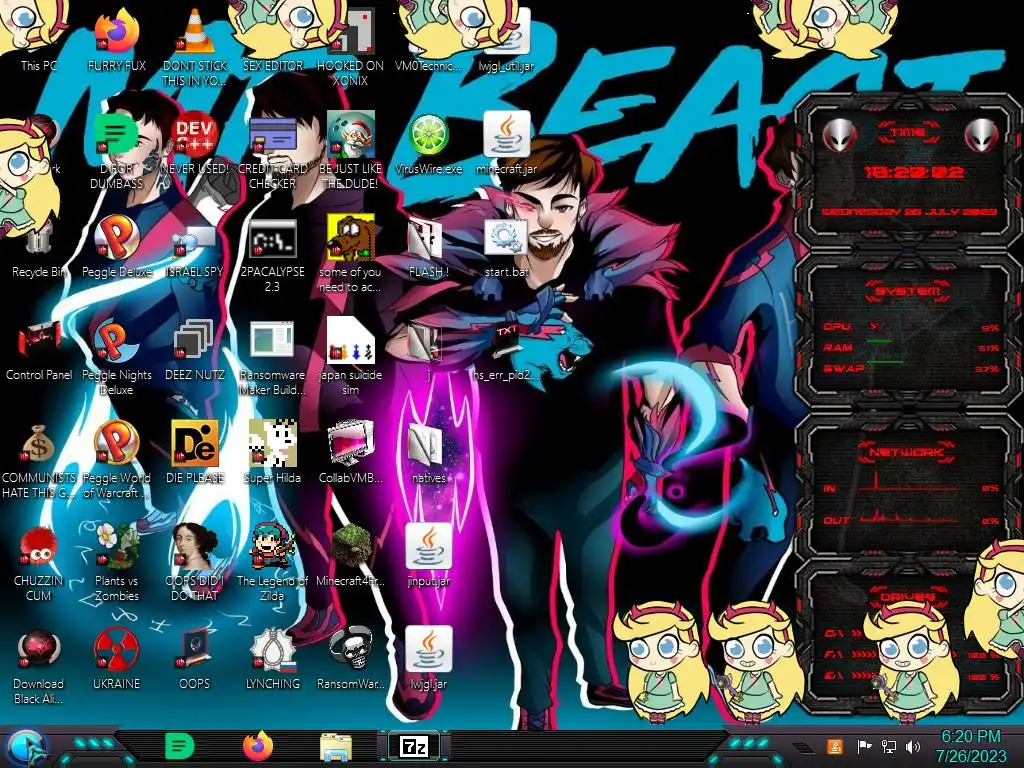Open the Recycle Bin
Viewport: 1024px width, 768px height.
pos(38,251)
